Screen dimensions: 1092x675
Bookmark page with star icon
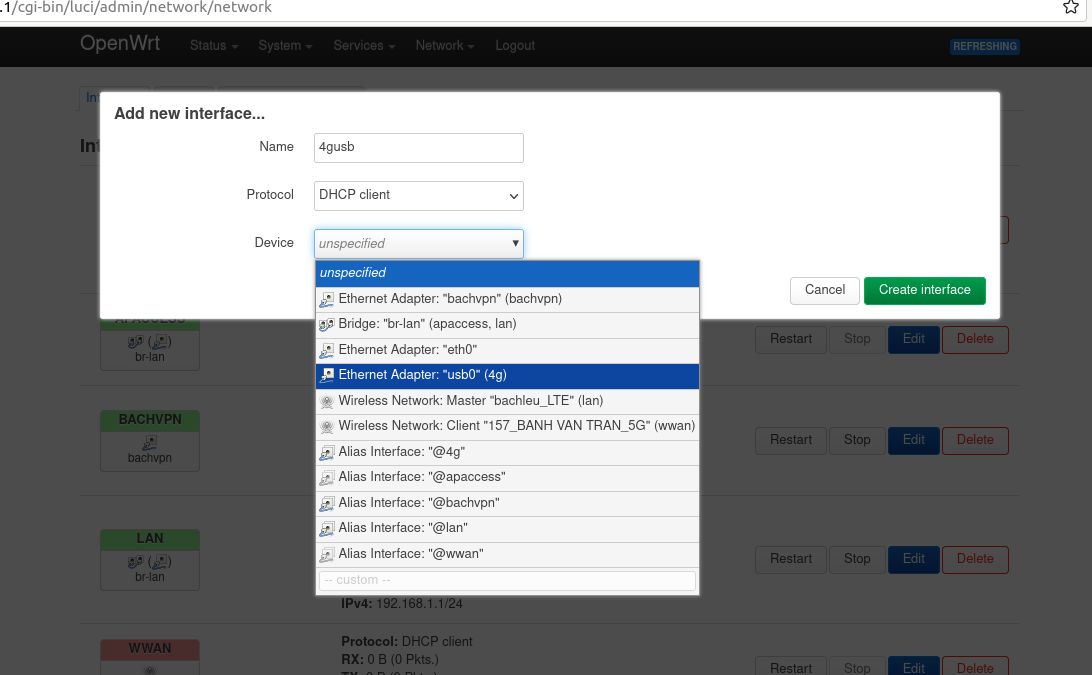click(1071, 8)
